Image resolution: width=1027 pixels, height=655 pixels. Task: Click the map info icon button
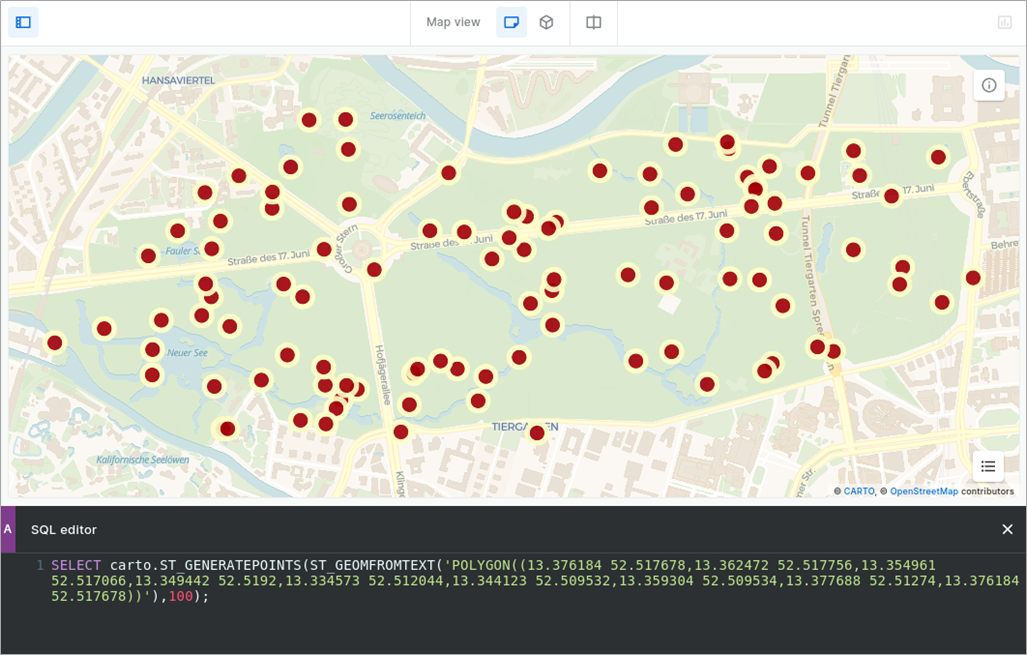coord(988,85)
